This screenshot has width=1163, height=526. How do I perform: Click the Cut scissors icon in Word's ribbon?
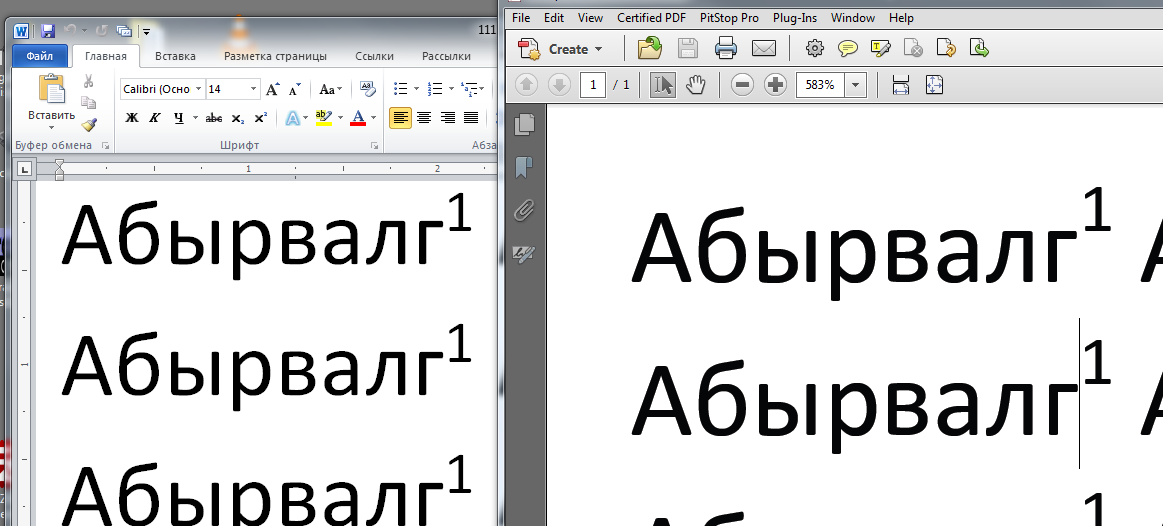88,81
